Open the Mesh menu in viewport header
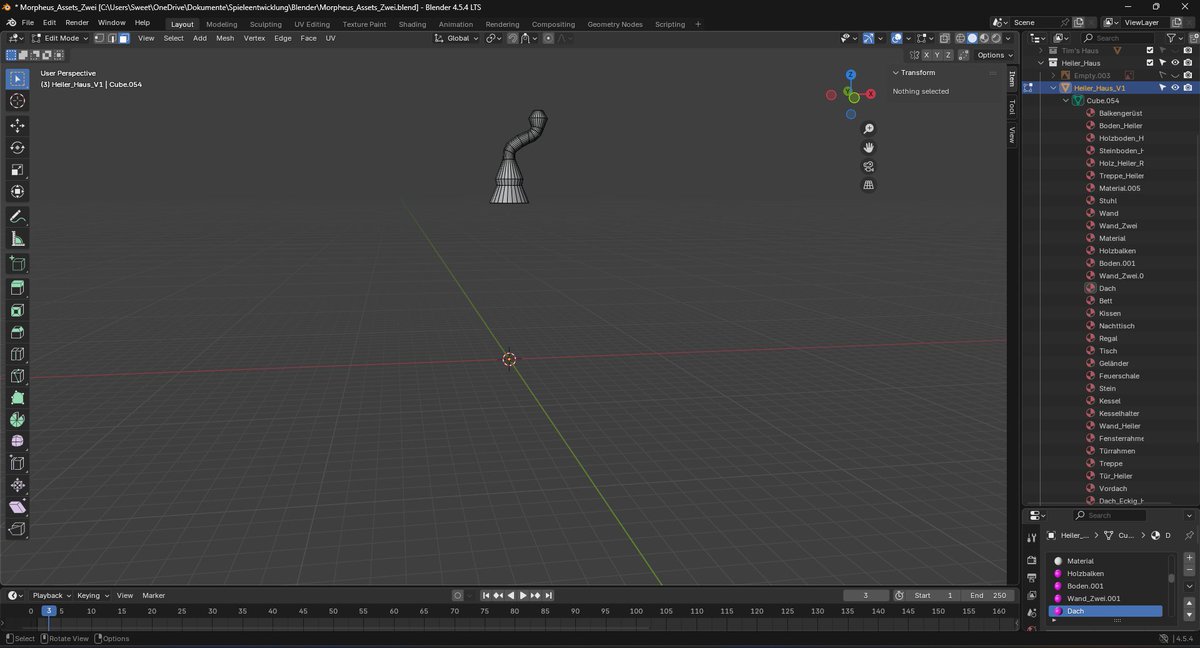This screenshot has height=648, width=1200. [225, 38]
